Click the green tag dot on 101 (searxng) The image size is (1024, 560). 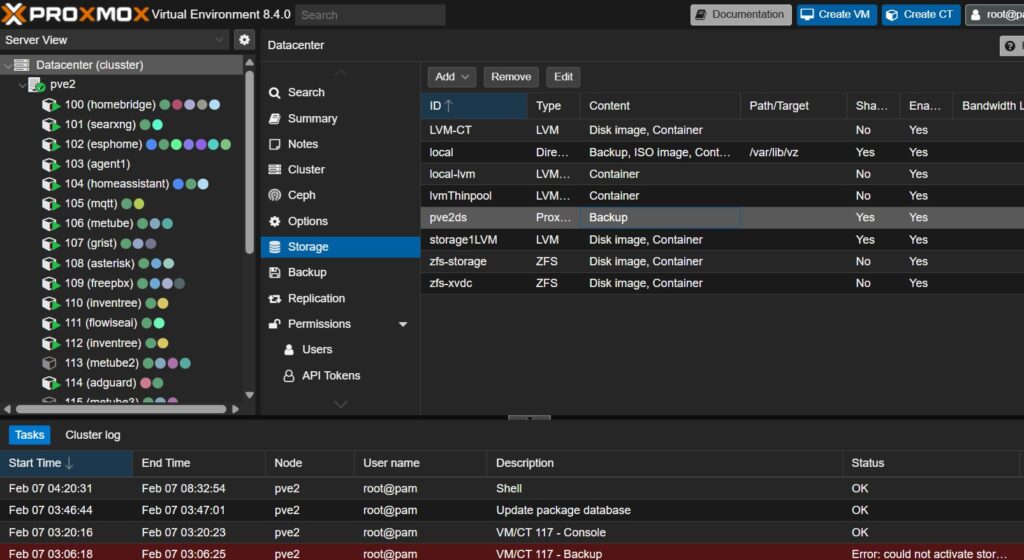145,125
